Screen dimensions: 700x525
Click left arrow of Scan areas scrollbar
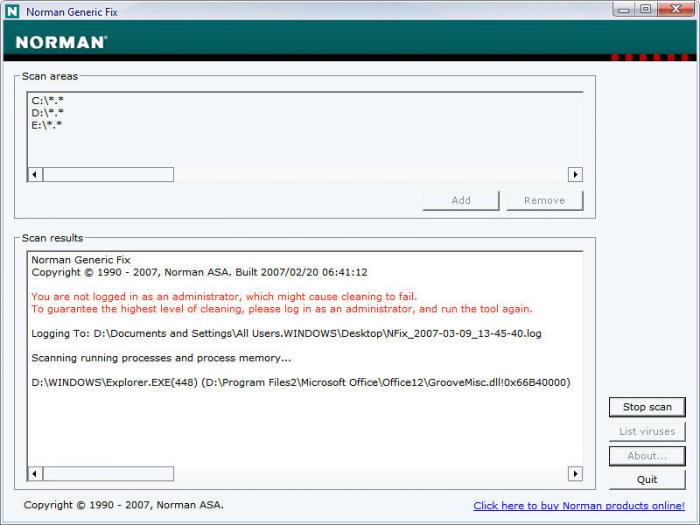(35, 175)
